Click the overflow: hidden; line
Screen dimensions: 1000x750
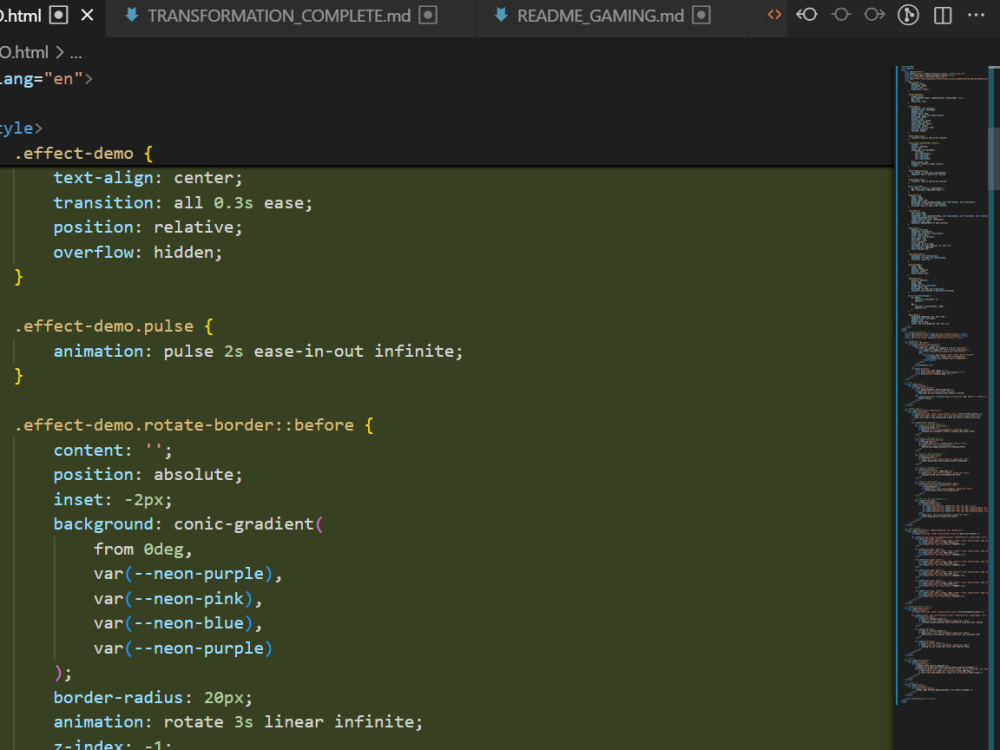coord(138,253)
